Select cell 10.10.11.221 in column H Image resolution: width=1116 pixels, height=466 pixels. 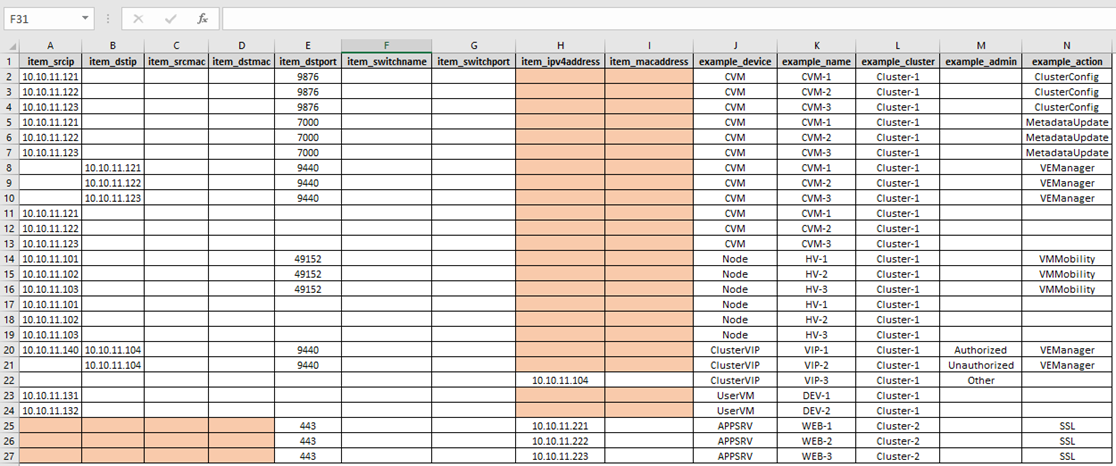click(561, 425)
